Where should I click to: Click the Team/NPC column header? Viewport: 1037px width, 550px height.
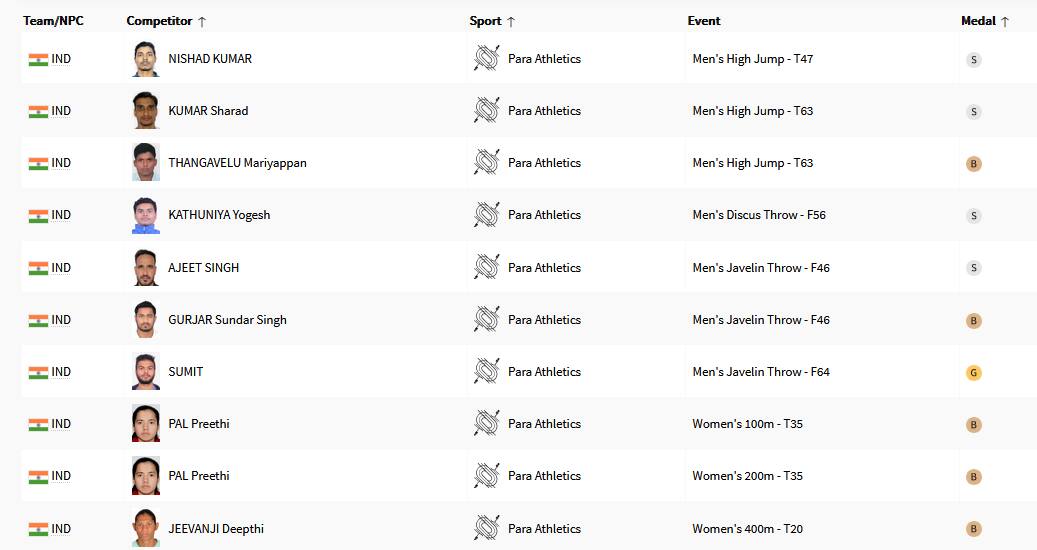pos(47,21)
